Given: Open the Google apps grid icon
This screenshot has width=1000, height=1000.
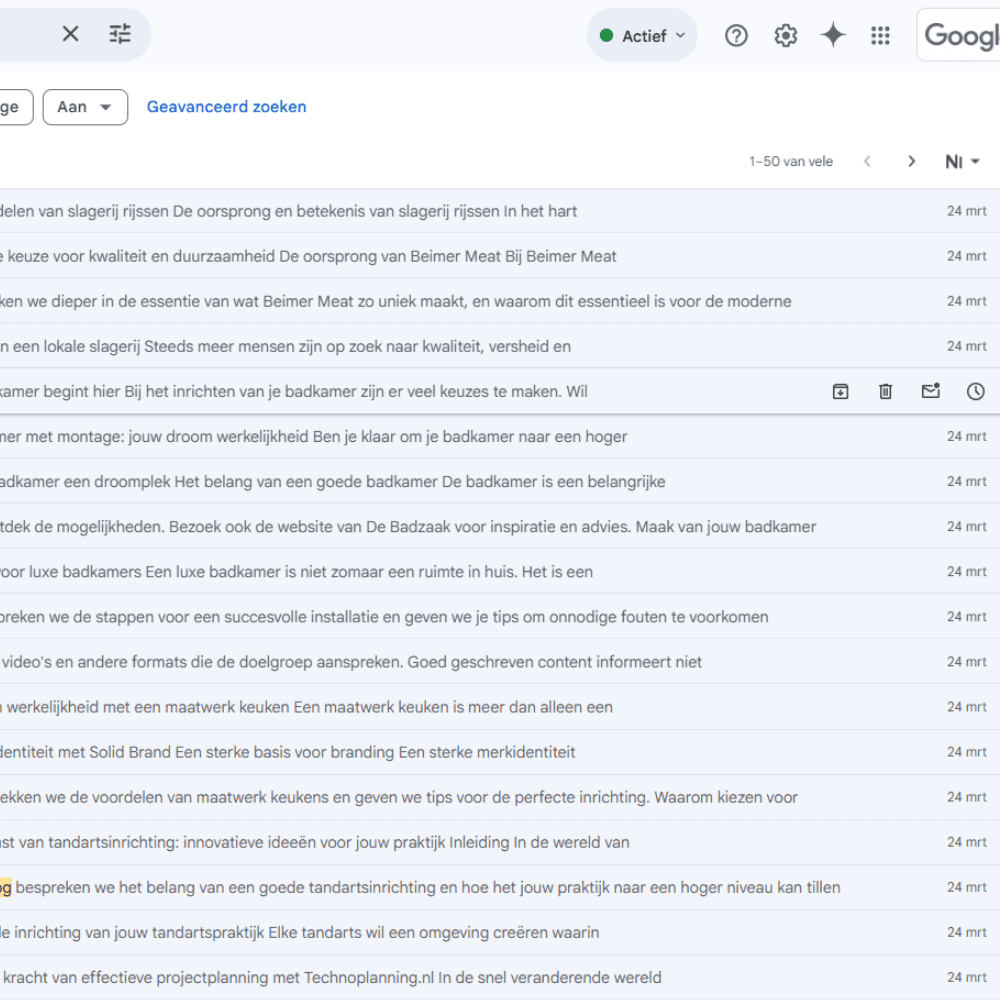Looking at the screenshot, I should (880, 36).
